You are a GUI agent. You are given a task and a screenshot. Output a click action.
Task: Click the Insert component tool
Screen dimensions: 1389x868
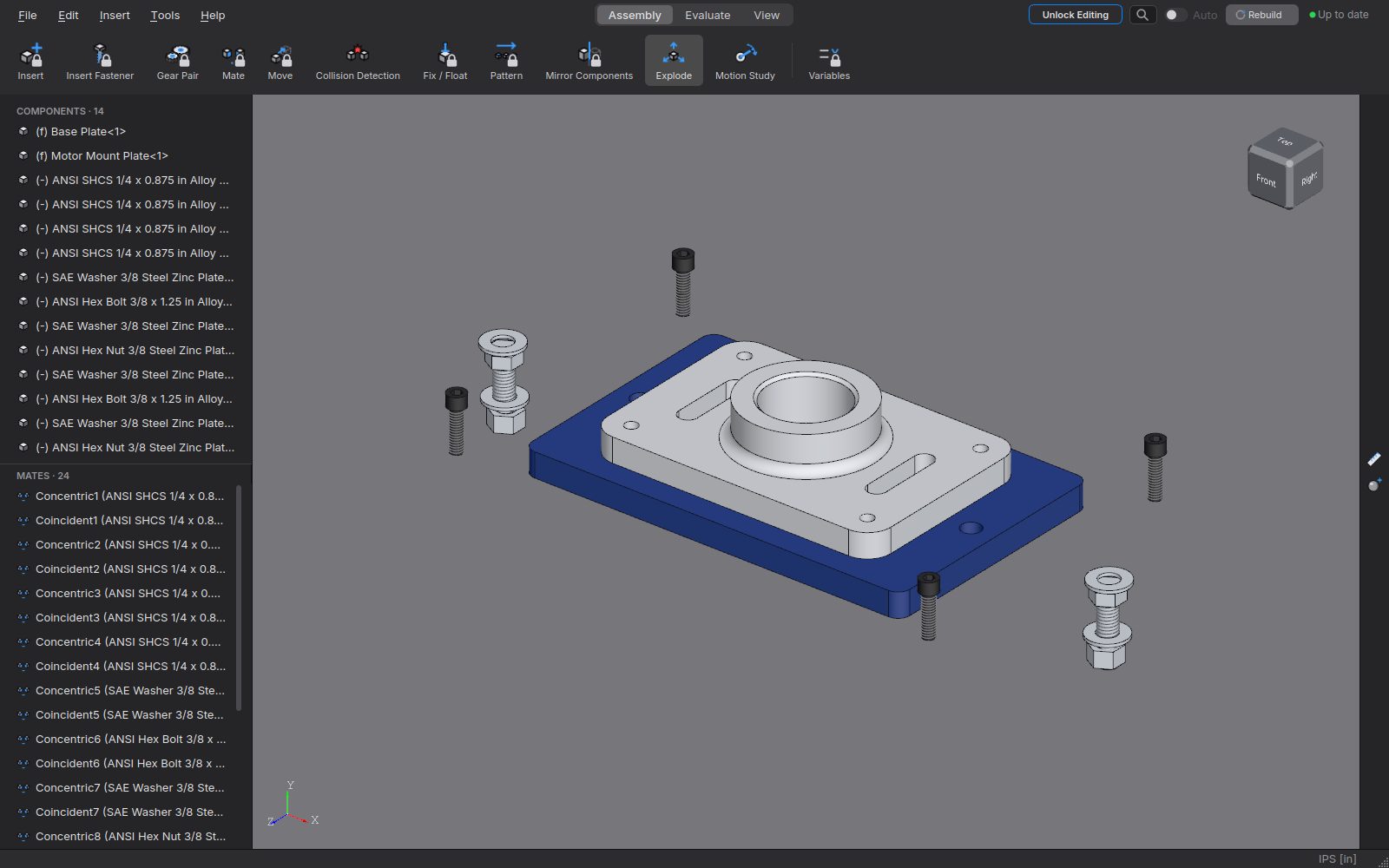[x=30, y=62]
